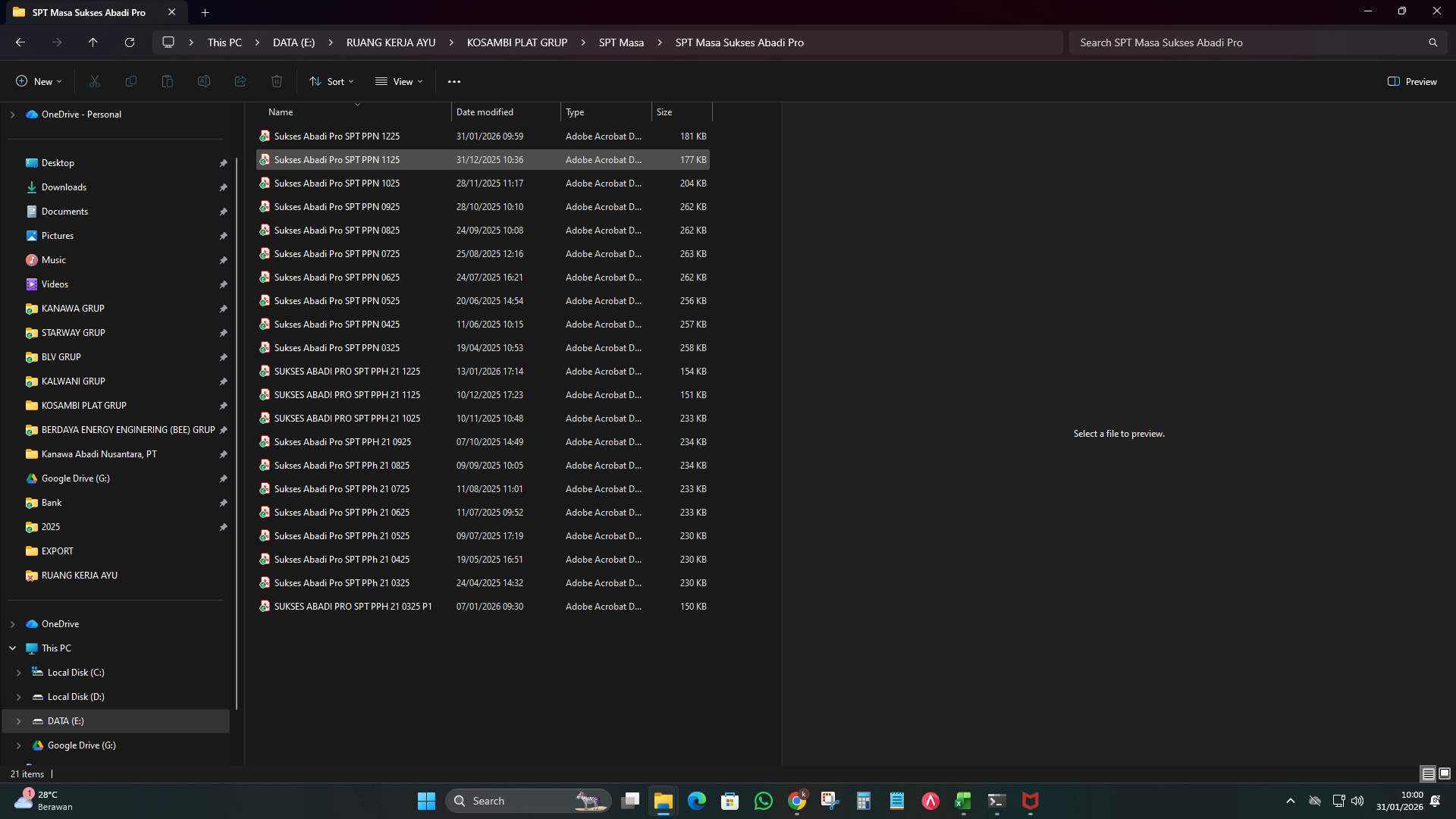The height and width of the screenshot is (819, 1456).
Task: Open WhatsApp from the taskbar
Action: point(764,801)
